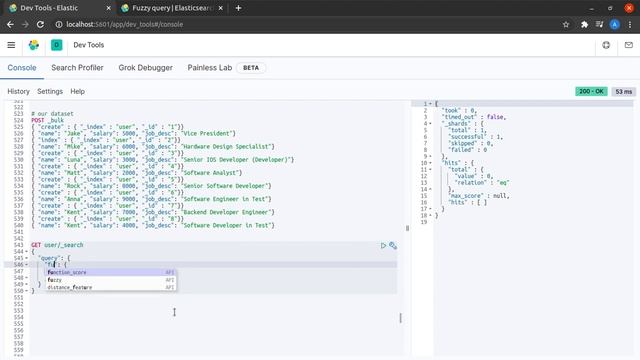Open a new browser tab with plus

click(x=238, y=8)
